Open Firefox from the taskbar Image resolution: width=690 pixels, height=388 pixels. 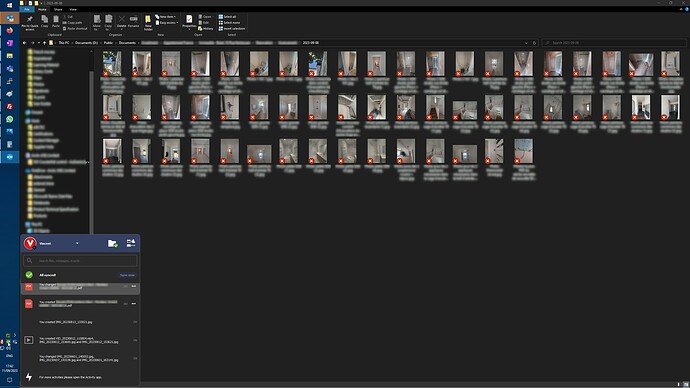point(10,30)
